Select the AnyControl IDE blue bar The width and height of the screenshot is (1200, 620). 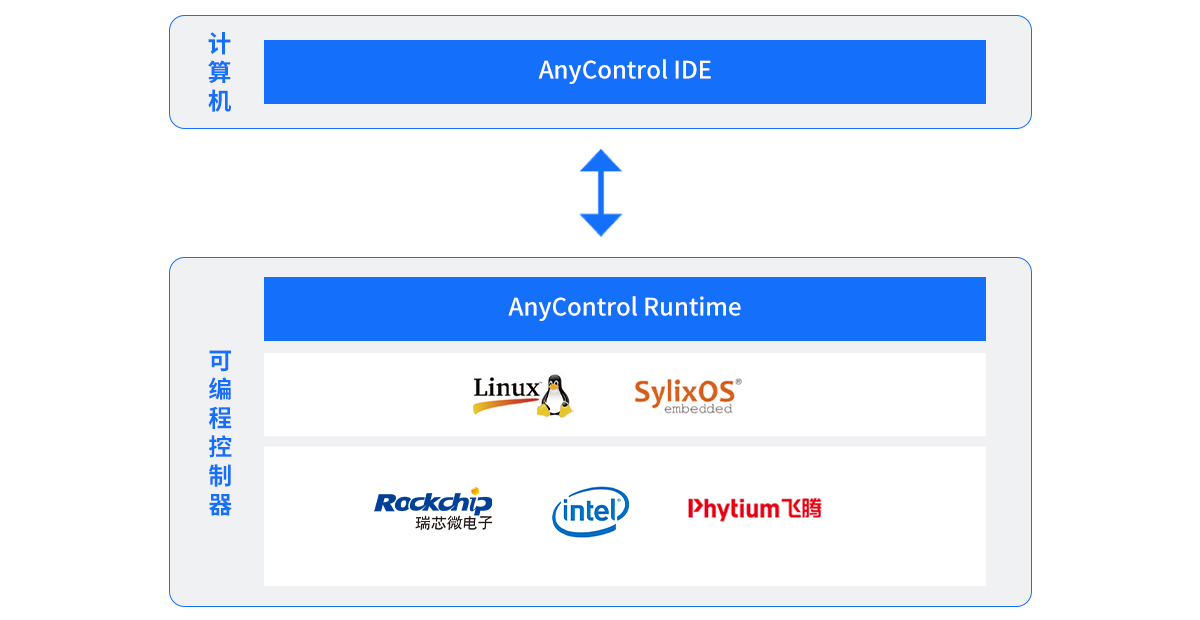625,72
